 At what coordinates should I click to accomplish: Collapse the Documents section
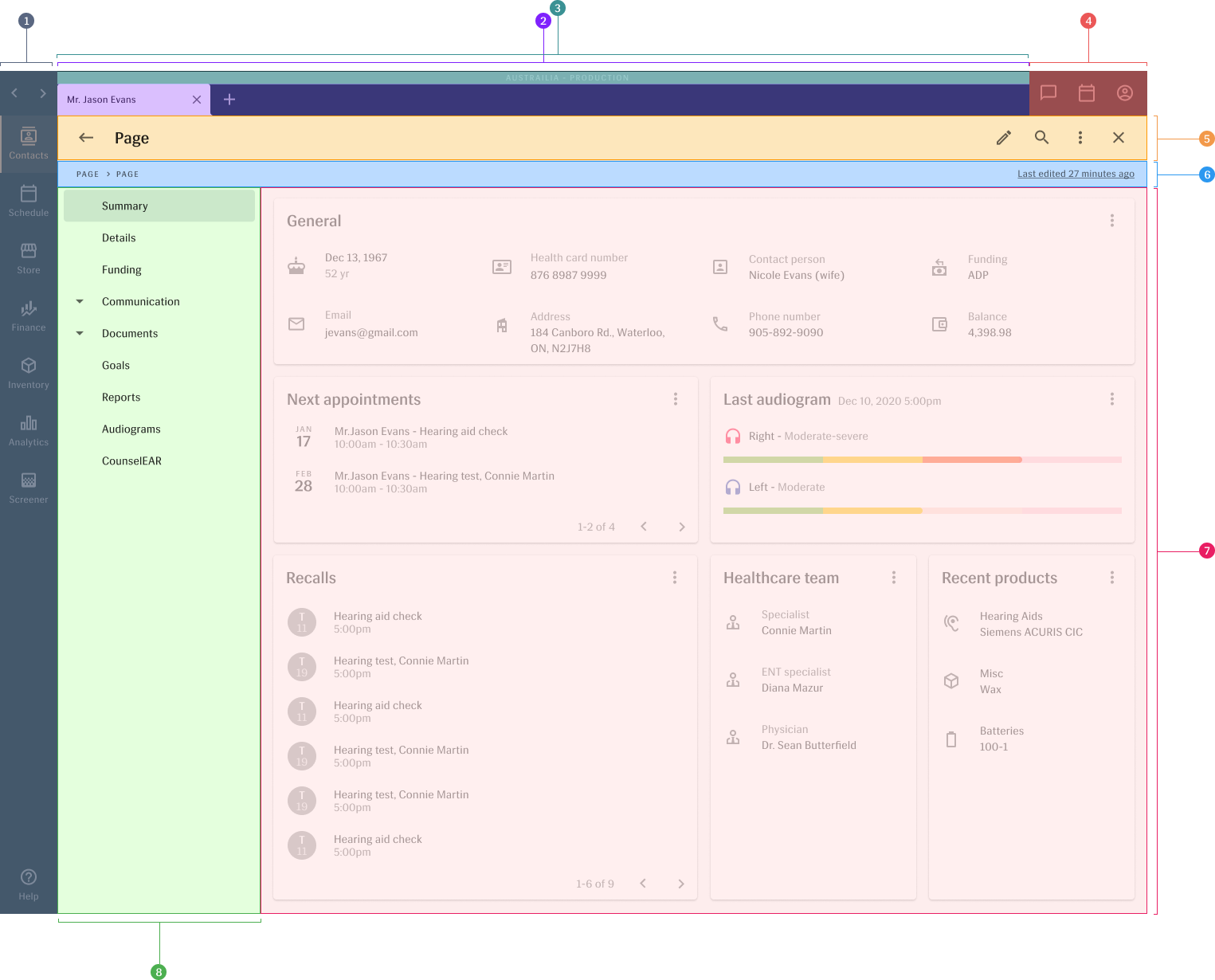point(79,333)
